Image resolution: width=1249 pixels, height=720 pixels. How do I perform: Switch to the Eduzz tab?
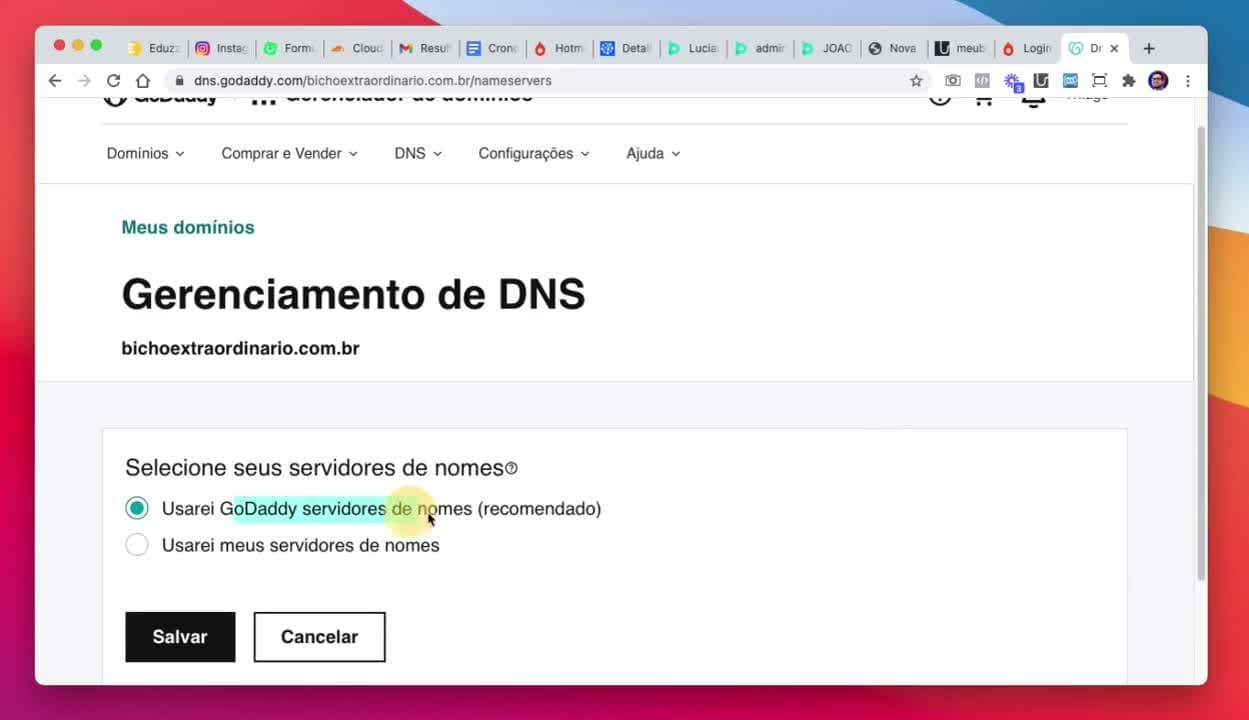155,48
